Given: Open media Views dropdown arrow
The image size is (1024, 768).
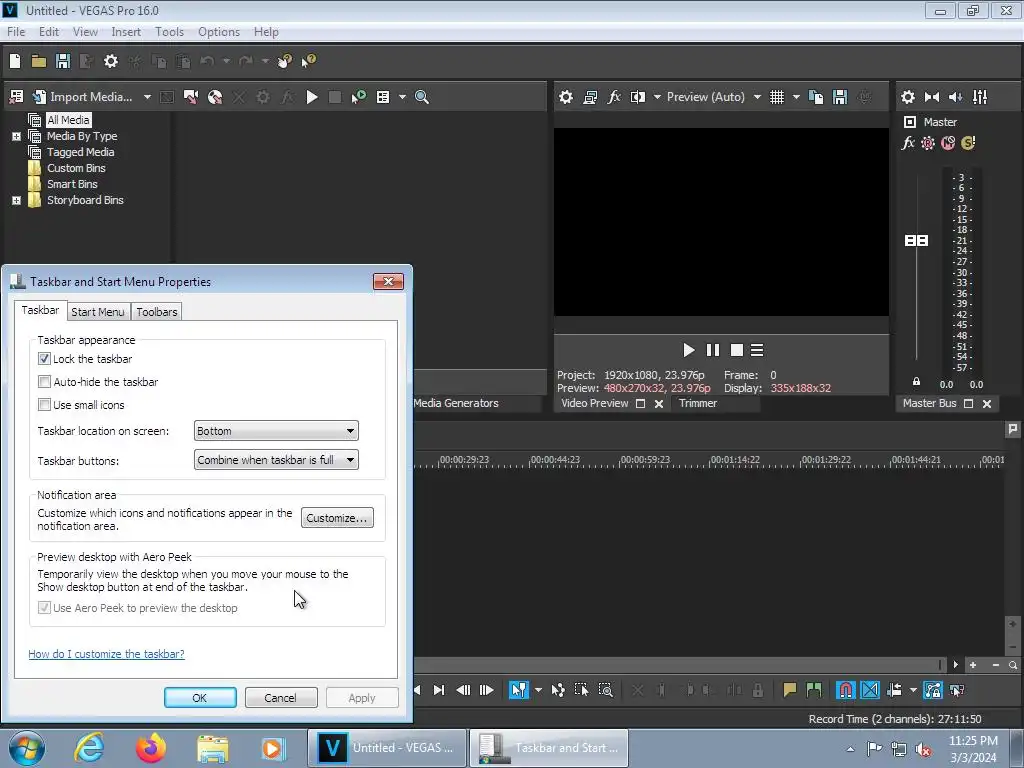Looking at the screenshot, I should coord(402,97).
